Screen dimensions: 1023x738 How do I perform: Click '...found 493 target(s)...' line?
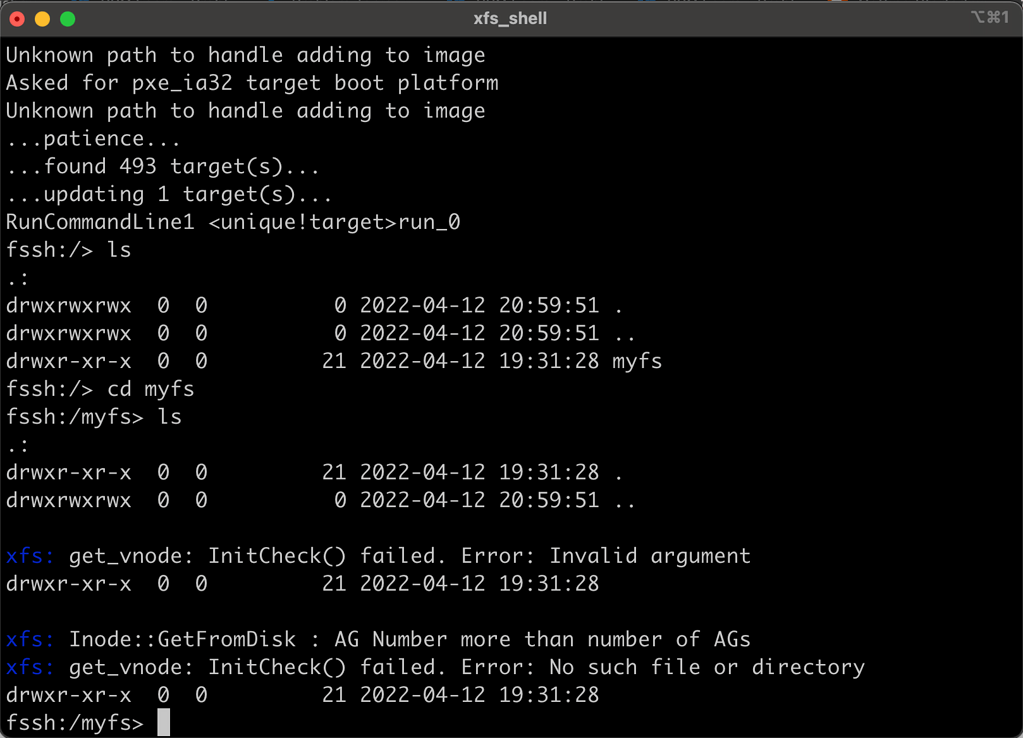coord(163,166)
